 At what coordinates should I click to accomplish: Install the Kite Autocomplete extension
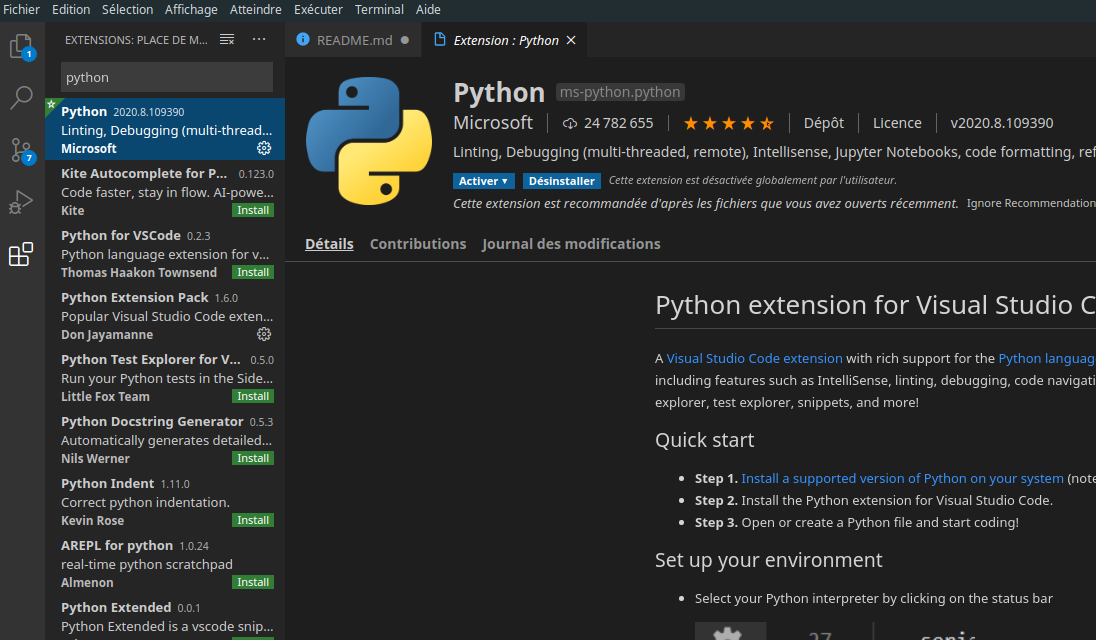coord(253,210)
